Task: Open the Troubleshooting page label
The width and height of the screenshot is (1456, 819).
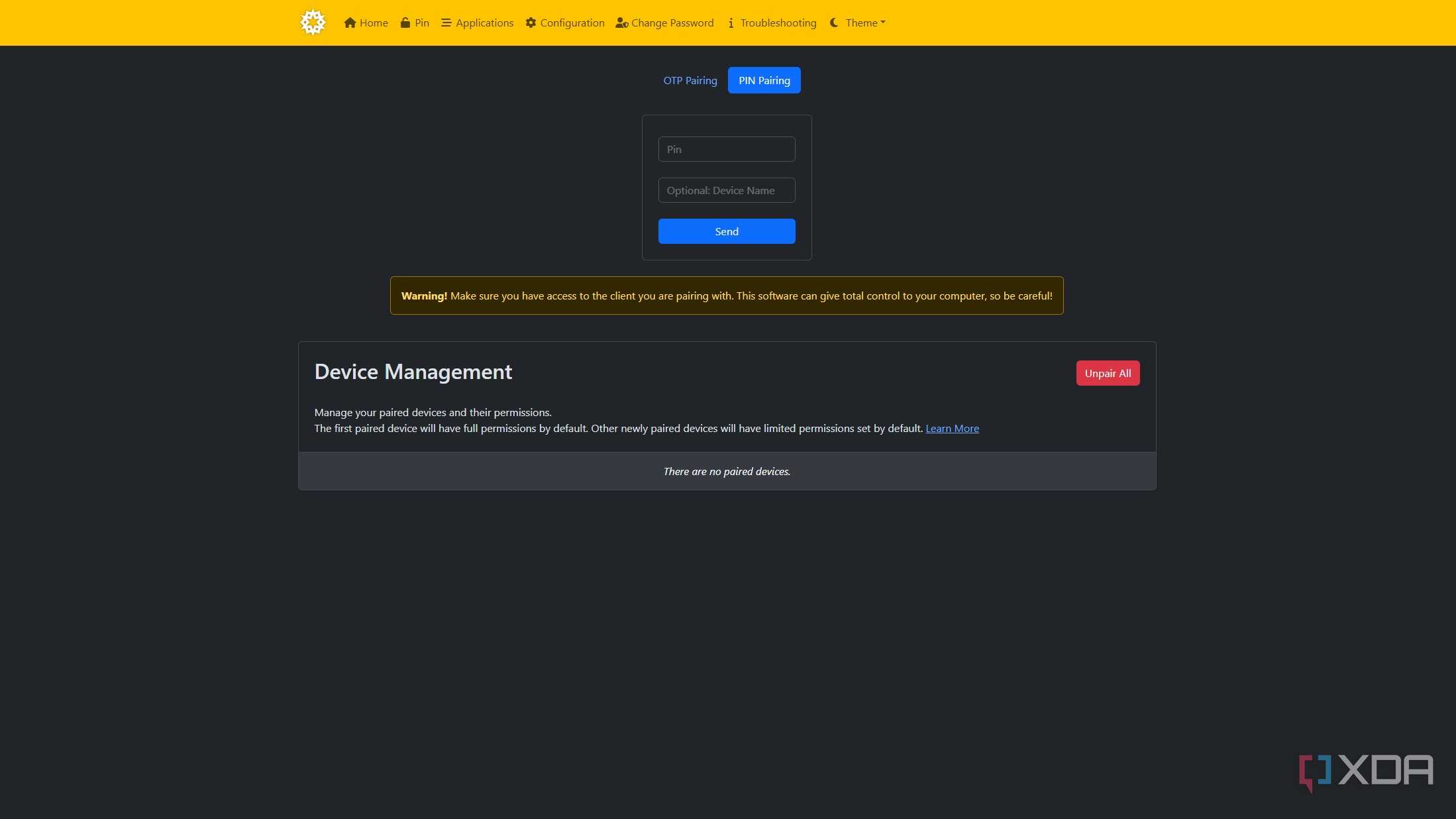Action: click(778, 23)
